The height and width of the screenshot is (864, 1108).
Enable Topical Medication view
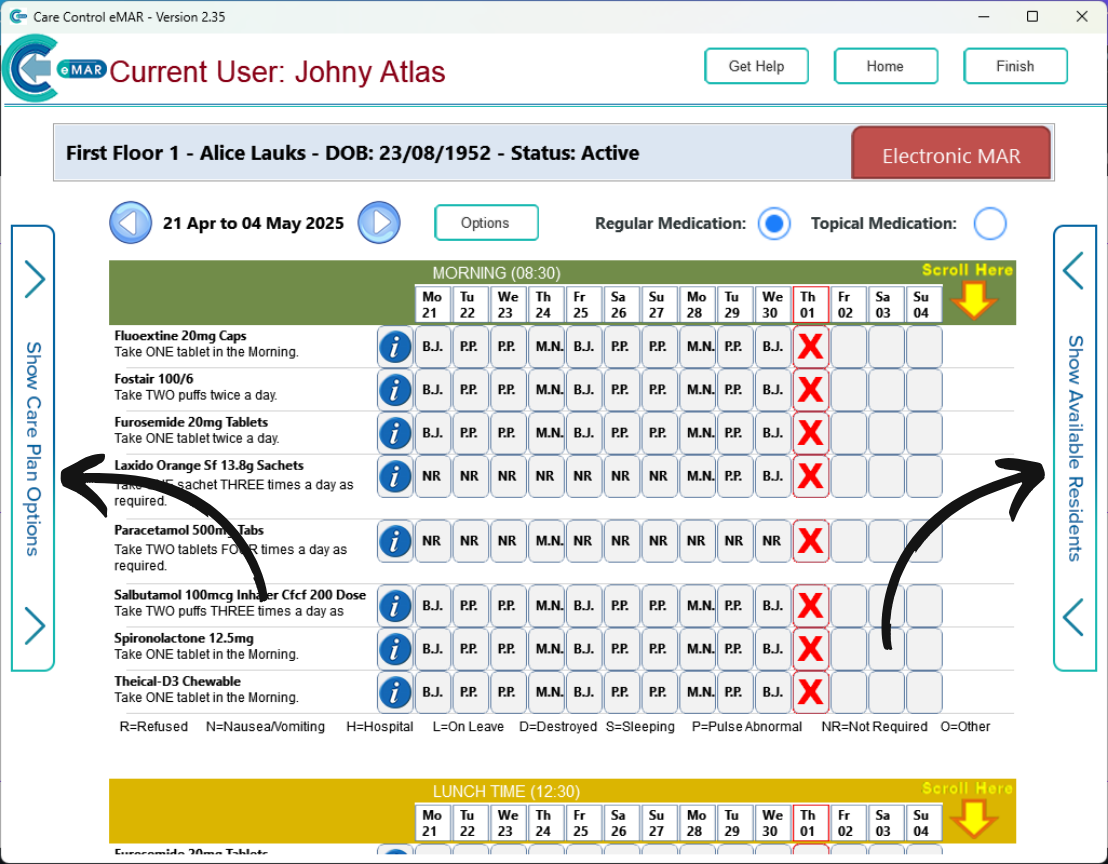[990, 223]
